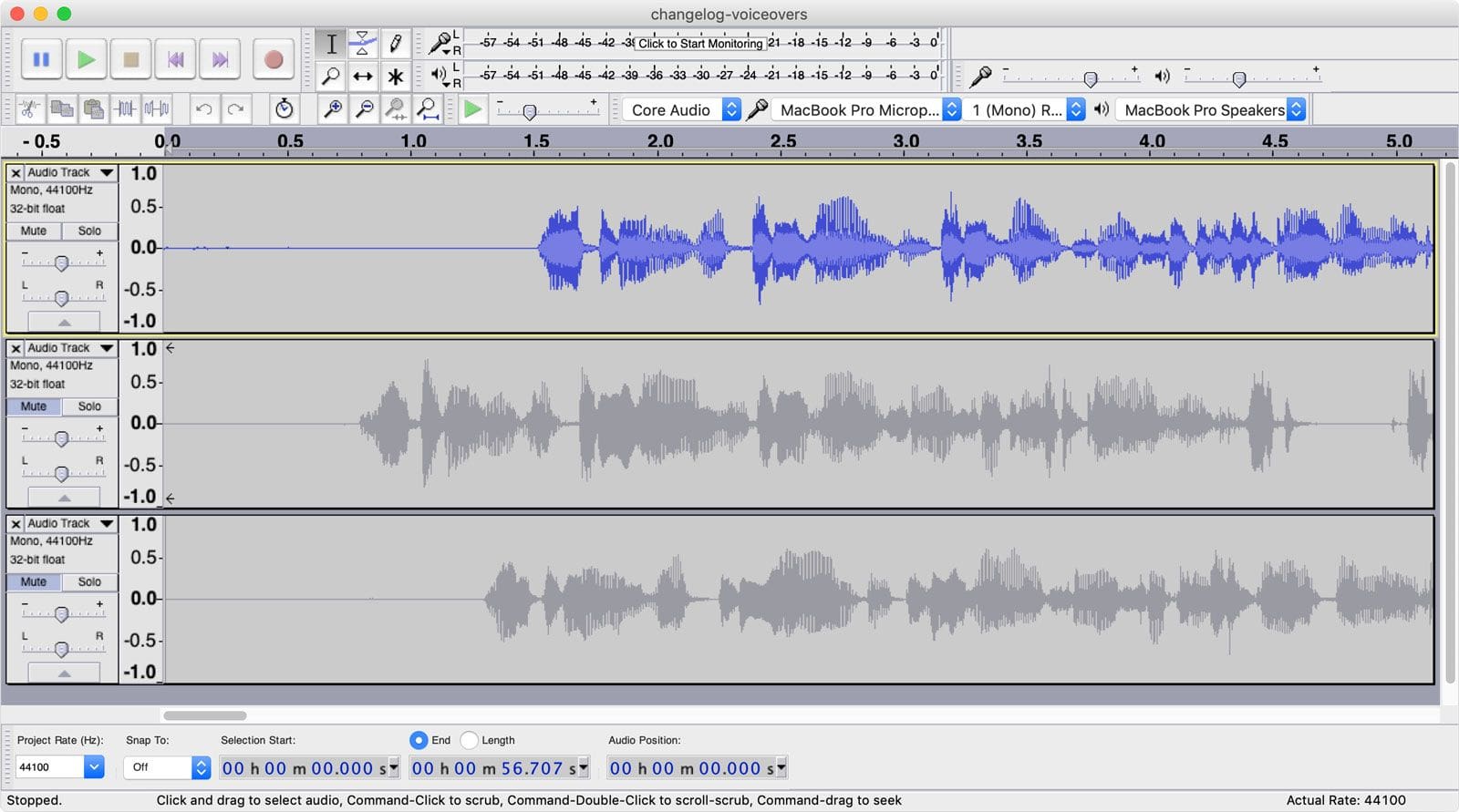1459x812 pixels.
Task: Zoom in on the timeline
Action: 333,109
